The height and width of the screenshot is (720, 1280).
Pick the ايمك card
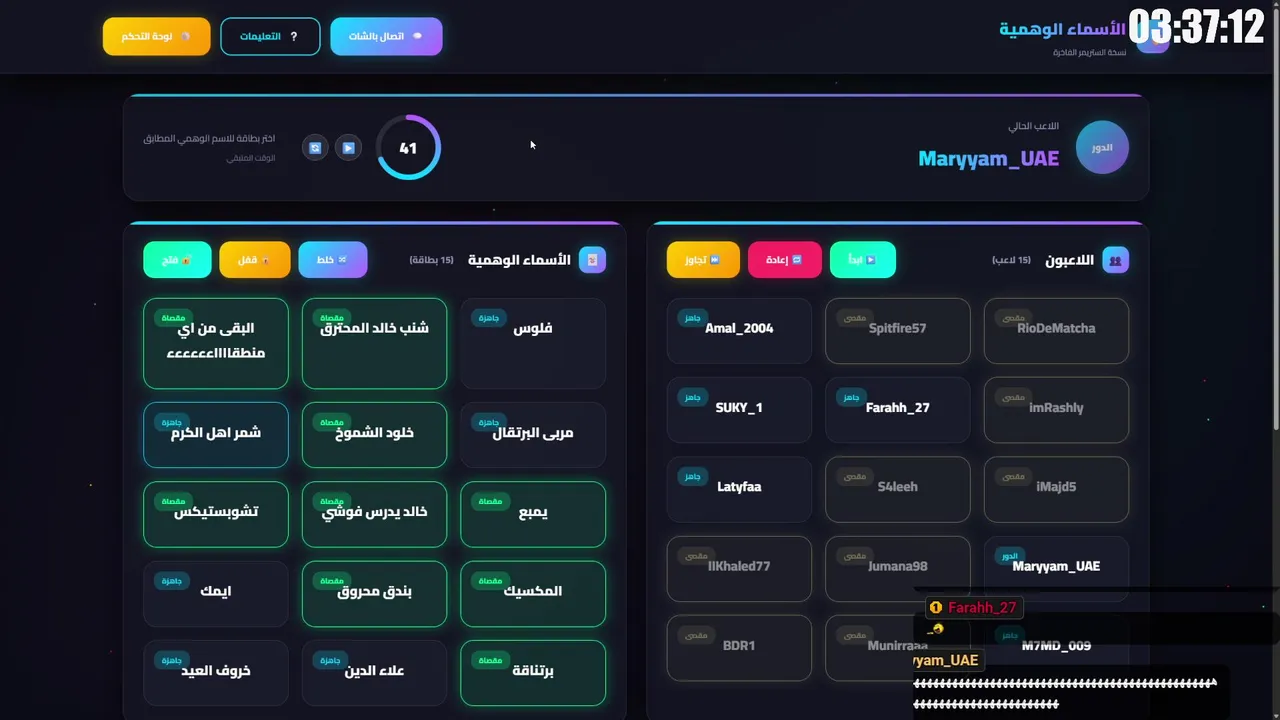tap(216, 593)
